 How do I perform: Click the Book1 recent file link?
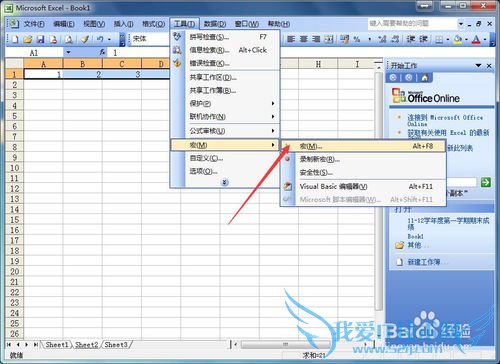pyautogui.click(x=415, y=236)
